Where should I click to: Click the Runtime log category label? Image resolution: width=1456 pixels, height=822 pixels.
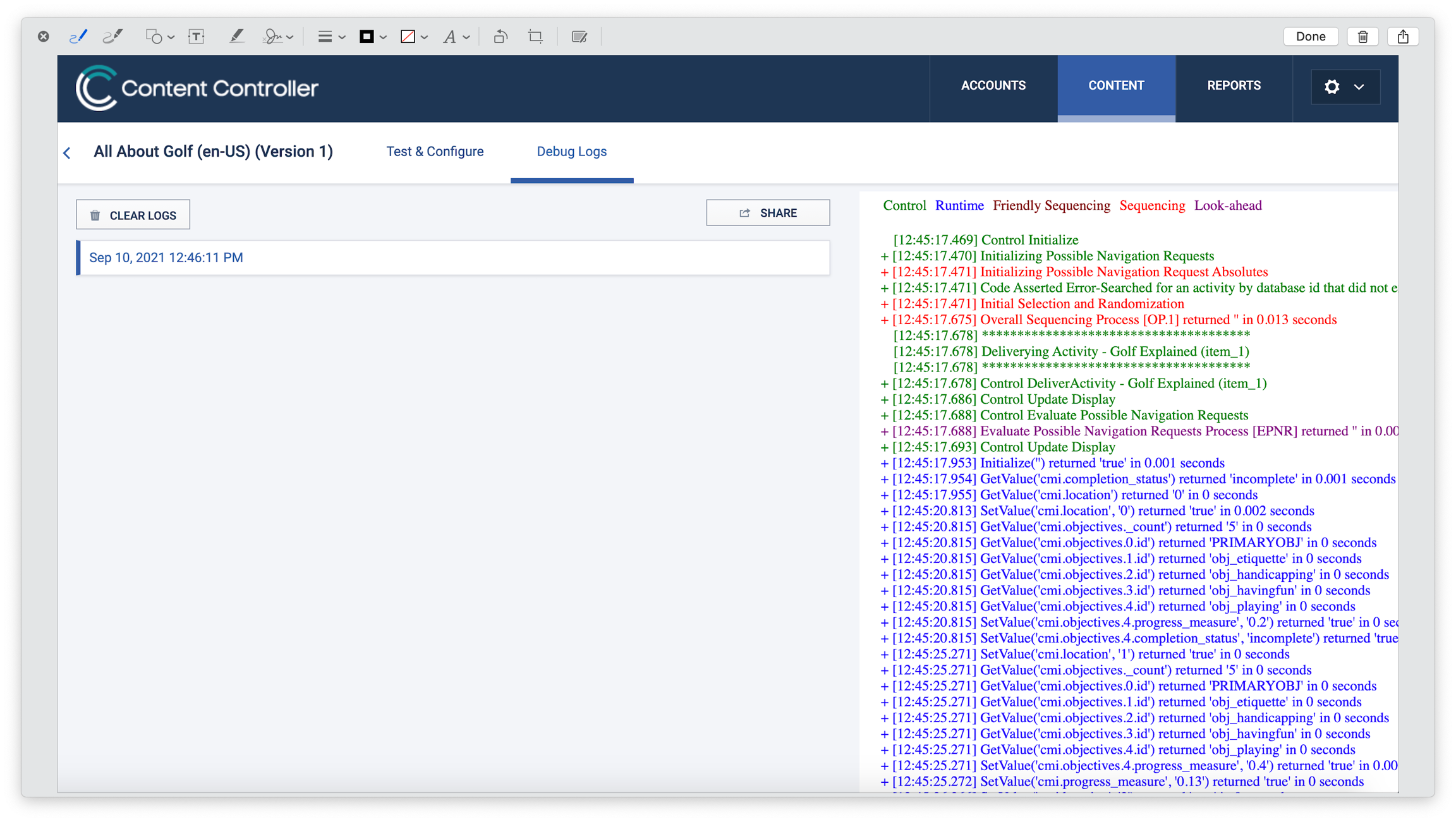coord(959,205)
